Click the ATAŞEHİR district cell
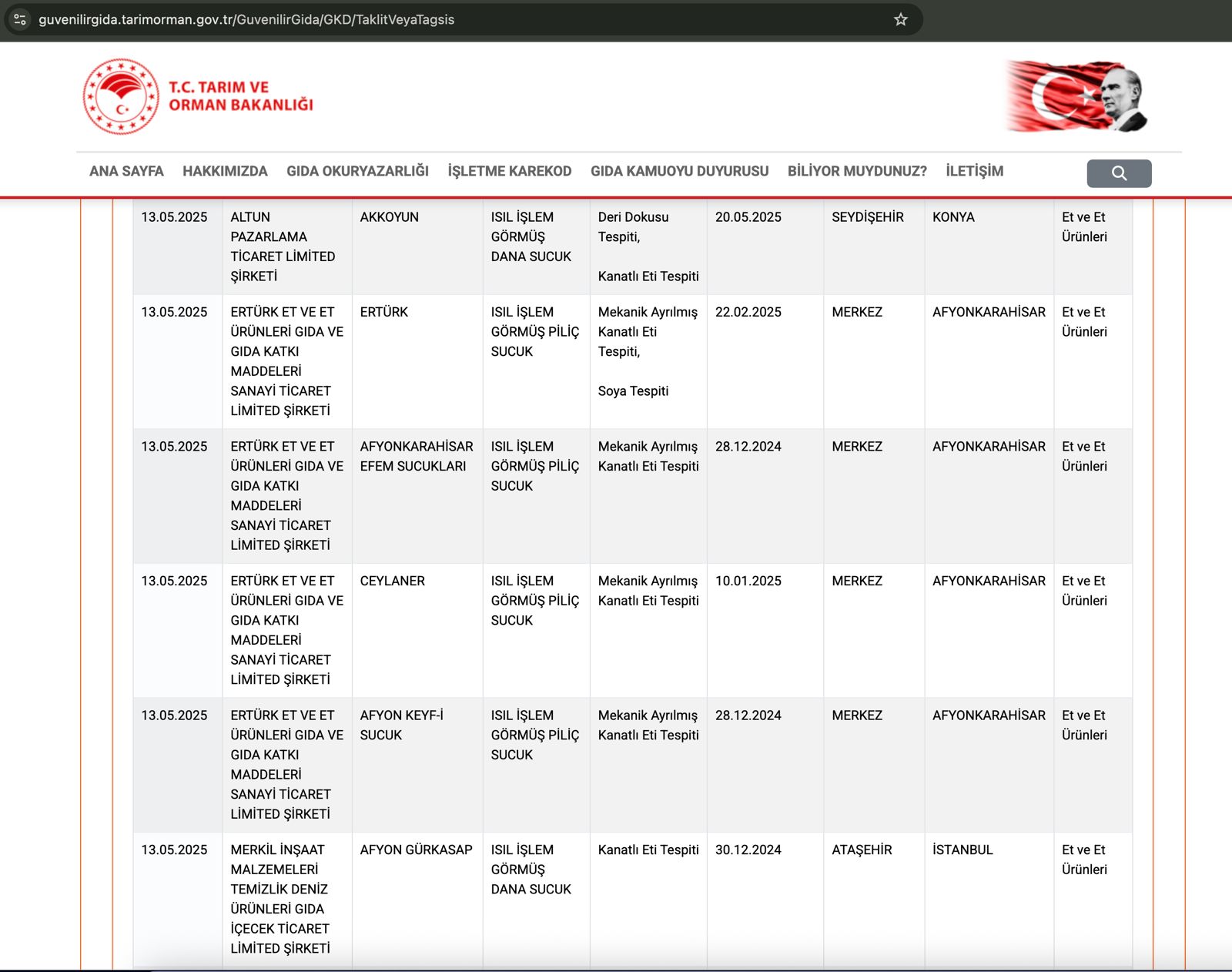 [873, 899]
